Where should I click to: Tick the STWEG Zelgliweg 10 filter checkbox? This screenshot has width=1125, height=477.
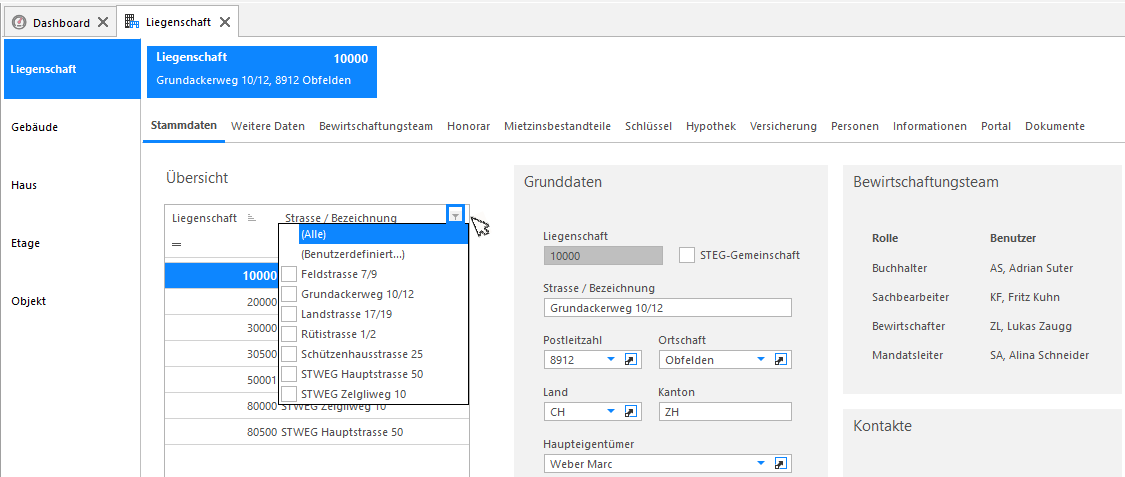tap(289, 394)
